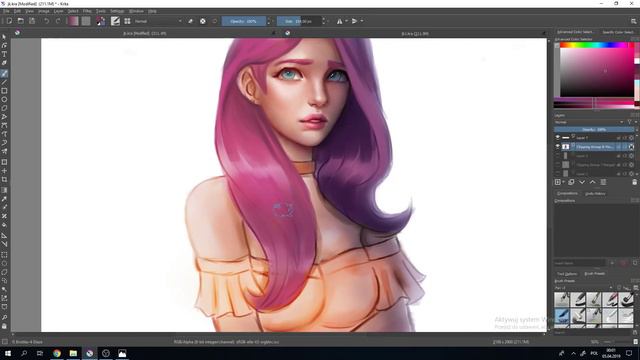Toggle horizontal mirror mode
640x360 pixels.
coord(340,21)
